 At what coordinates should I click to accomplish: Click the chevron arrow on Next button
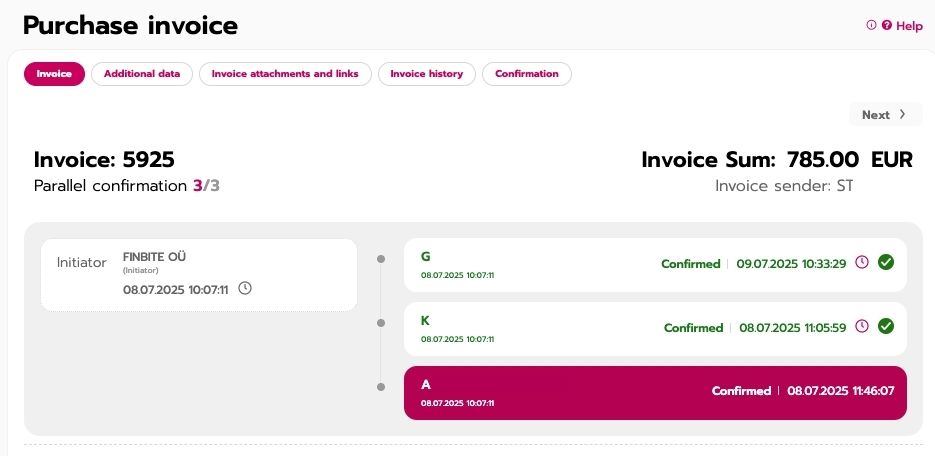pos(902,114)
